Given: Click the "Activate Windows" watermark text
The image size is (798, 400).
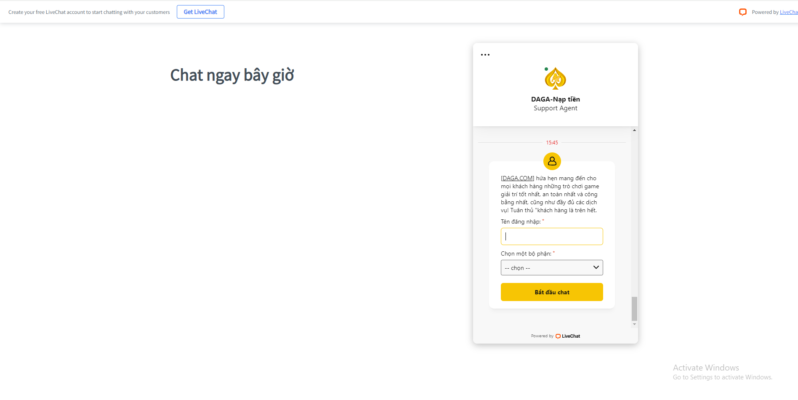Looking at the screenshot, I should tap(706, 367).
